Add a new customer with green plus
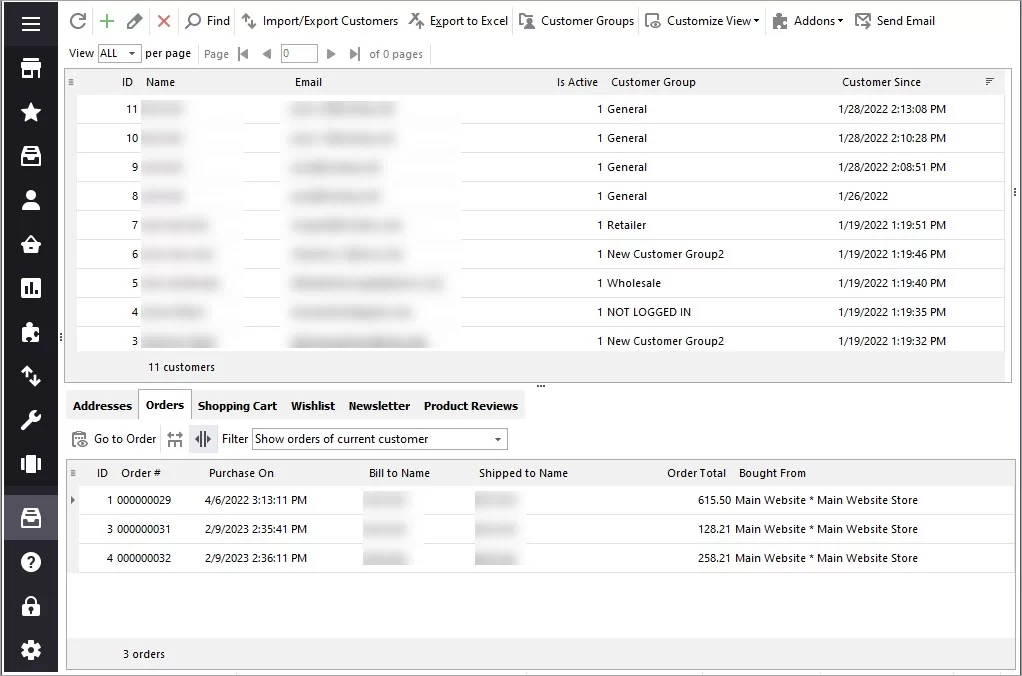1022x676 pixels. 107,21
